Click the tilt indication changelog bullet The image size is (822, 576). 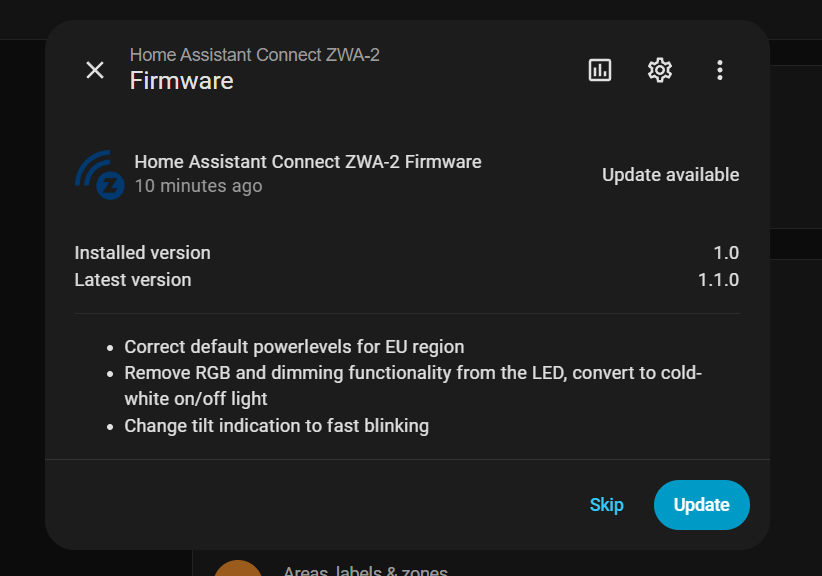(276, 425)
